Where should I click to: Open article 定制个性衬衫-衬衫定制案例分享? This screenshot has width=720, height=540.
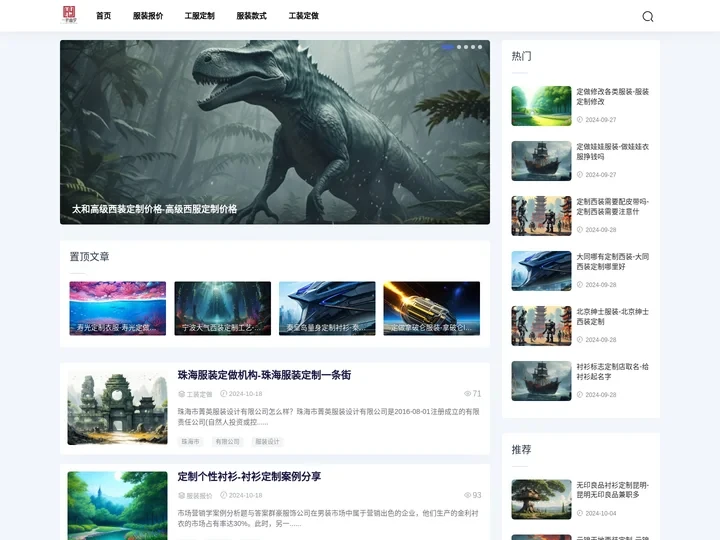249,476
